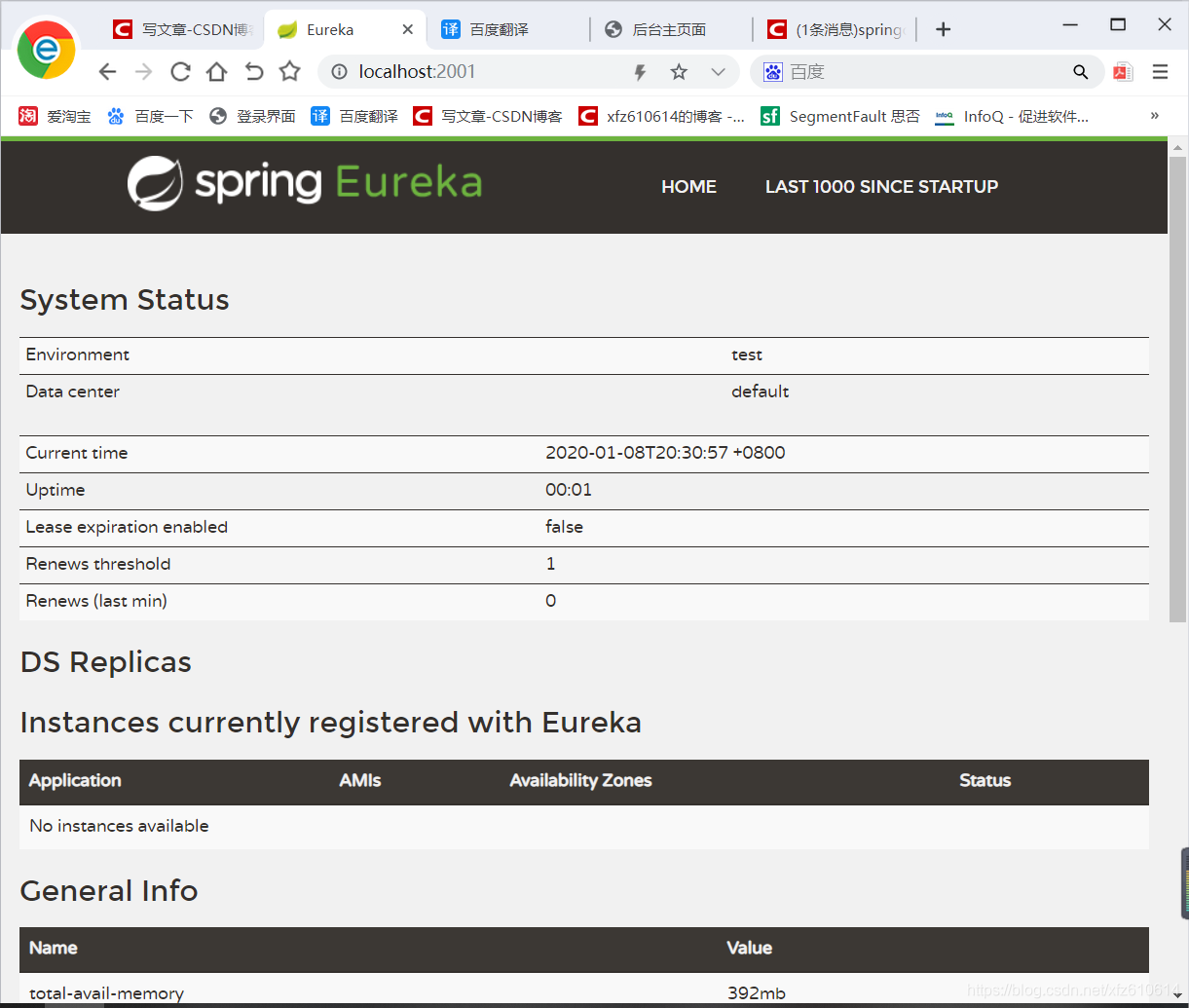Open the browser home page icon
Screen dimensions: 1189x1008
pyautogui.click(x=216, y=71)
